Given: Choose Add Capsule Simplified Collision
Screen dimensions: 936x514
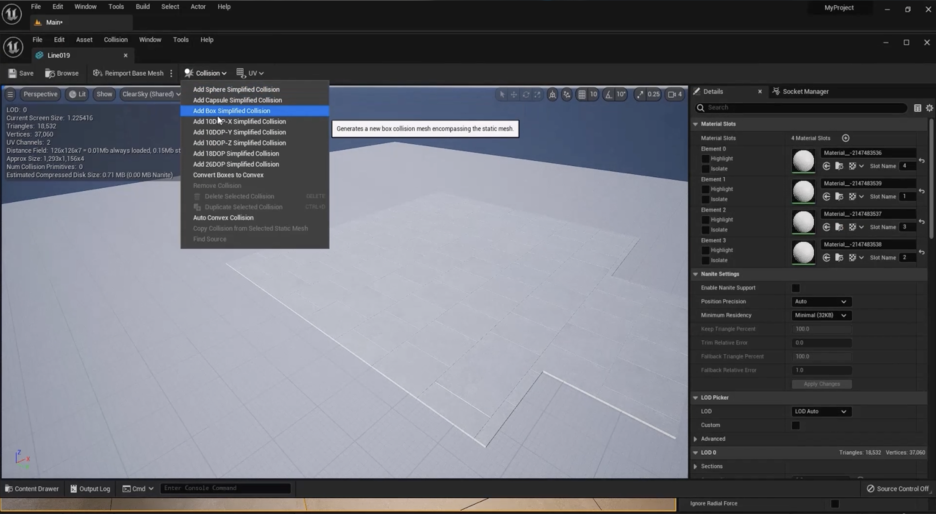Looking at the screenshot, I should click(x=255, y=100).
